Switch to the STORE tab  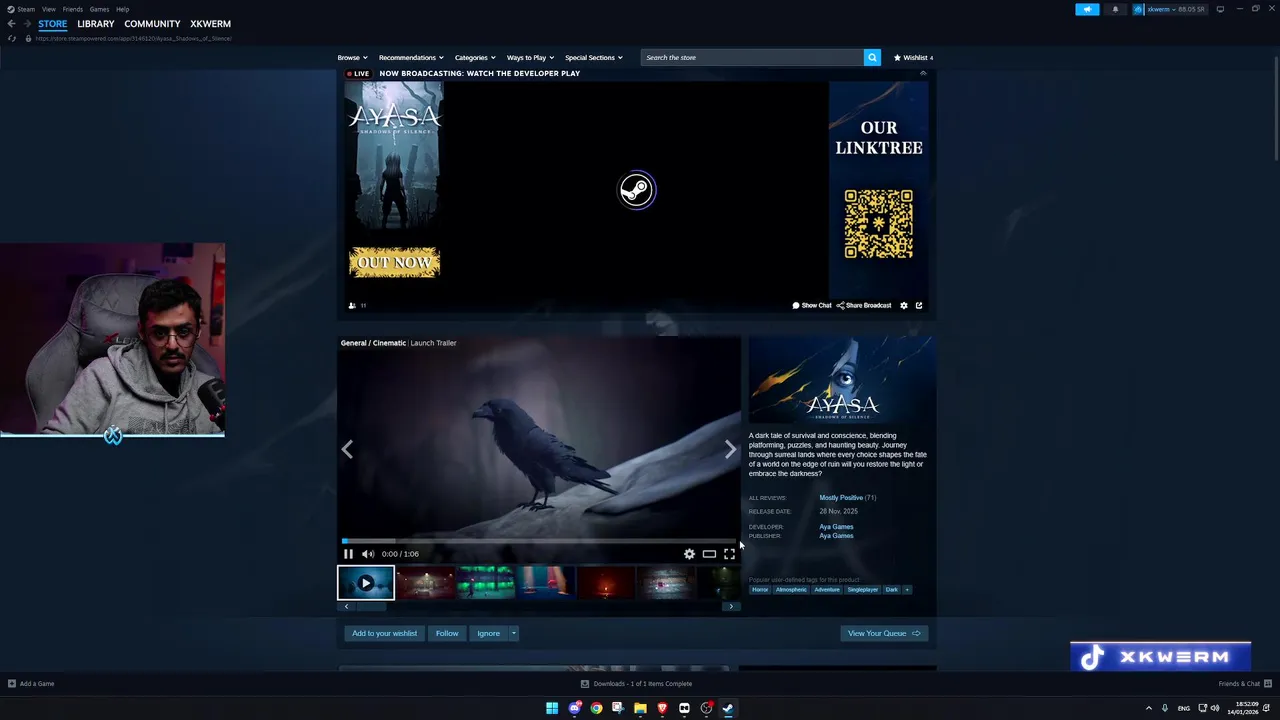[x=53, y=24]
